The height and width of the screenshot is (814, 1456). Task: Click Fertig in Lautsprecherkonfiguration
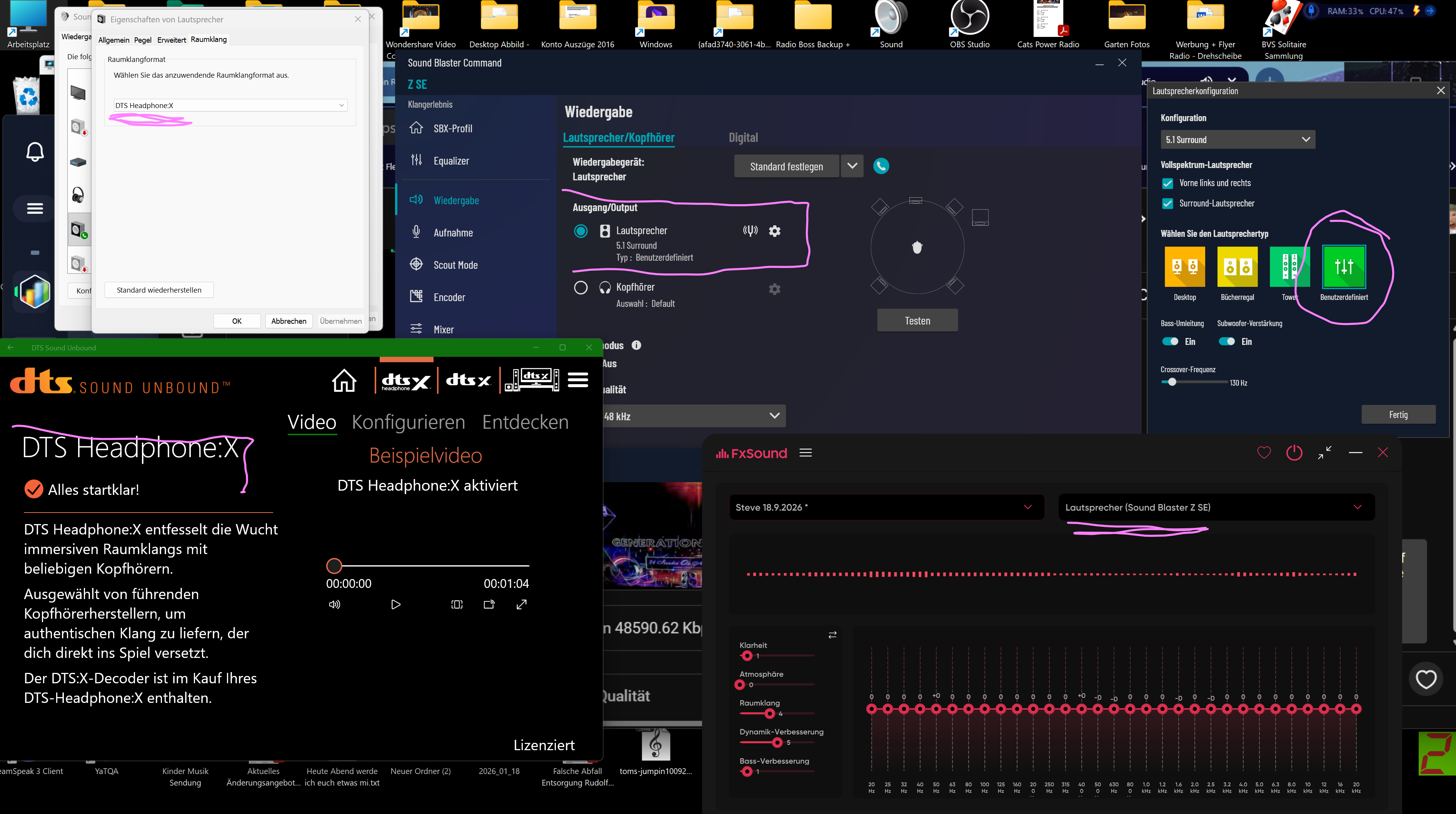click(x=1398, y=414)
